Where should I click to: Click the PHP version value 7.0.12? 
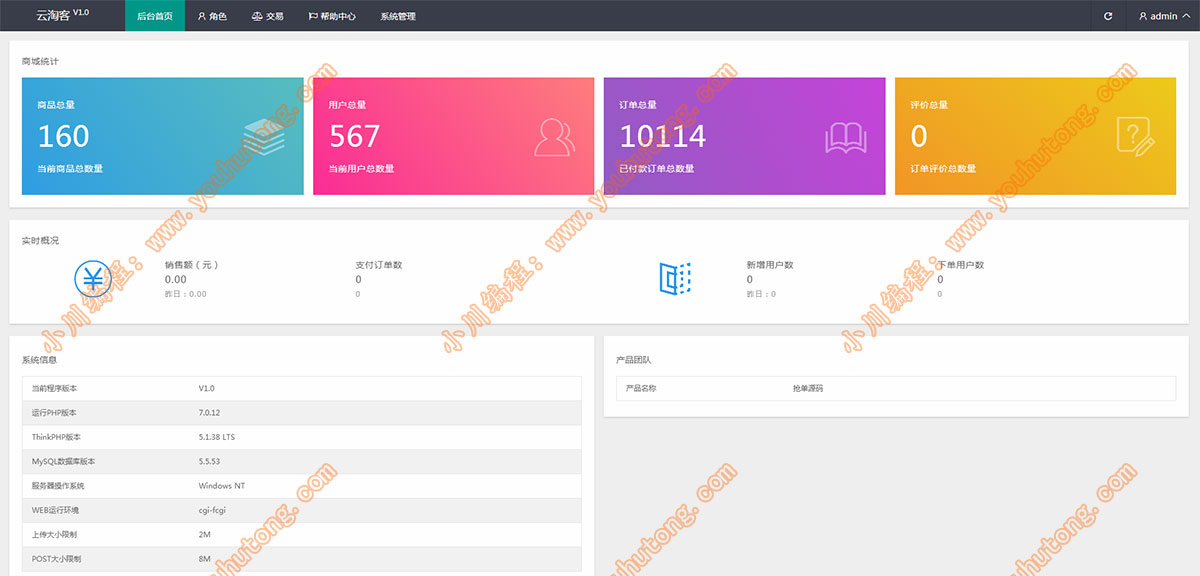209,412
